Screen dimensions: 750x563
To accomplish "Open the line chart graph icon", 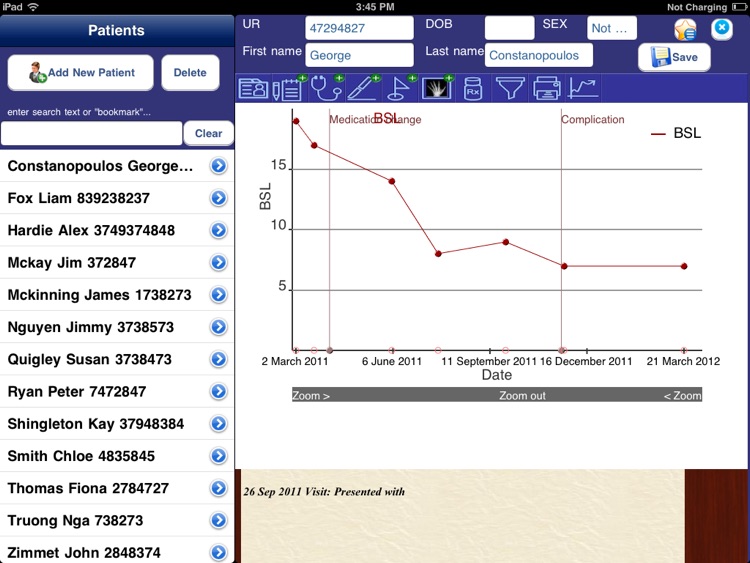I will 583,89.
